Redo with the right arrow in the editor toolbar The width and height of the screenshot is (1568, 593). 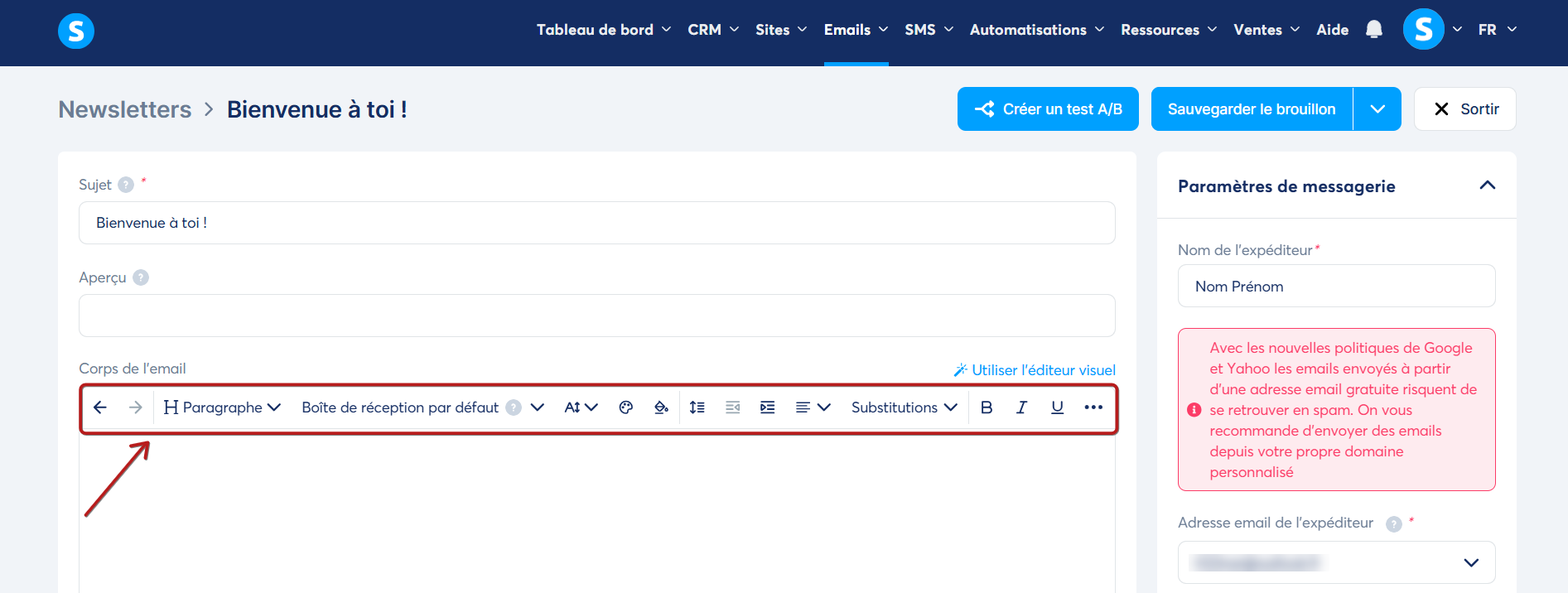(x=136, y=407)
